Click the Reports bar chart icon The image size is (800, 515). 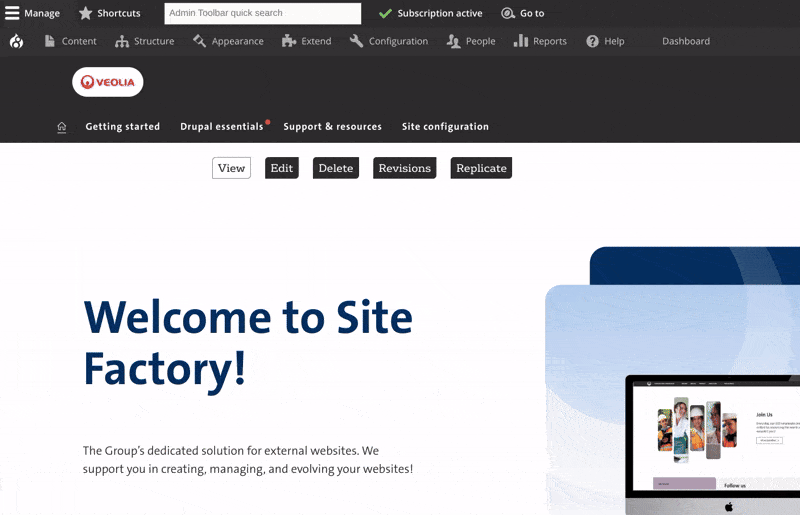point(520,41)
